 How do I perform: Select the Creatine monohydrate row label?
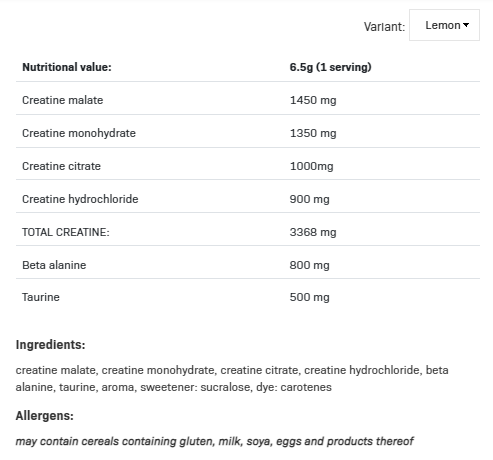pos(79,133)
